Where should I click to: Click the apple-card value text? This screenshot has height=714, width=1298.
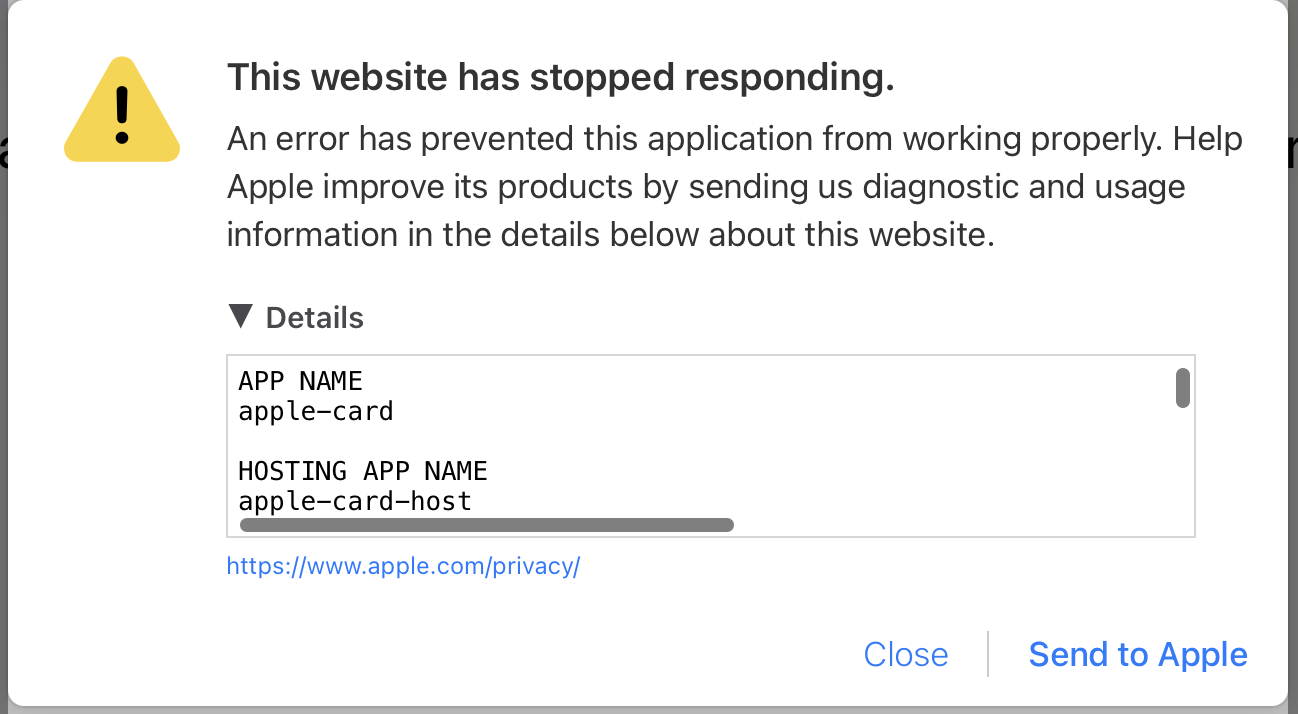click(315, 411)
